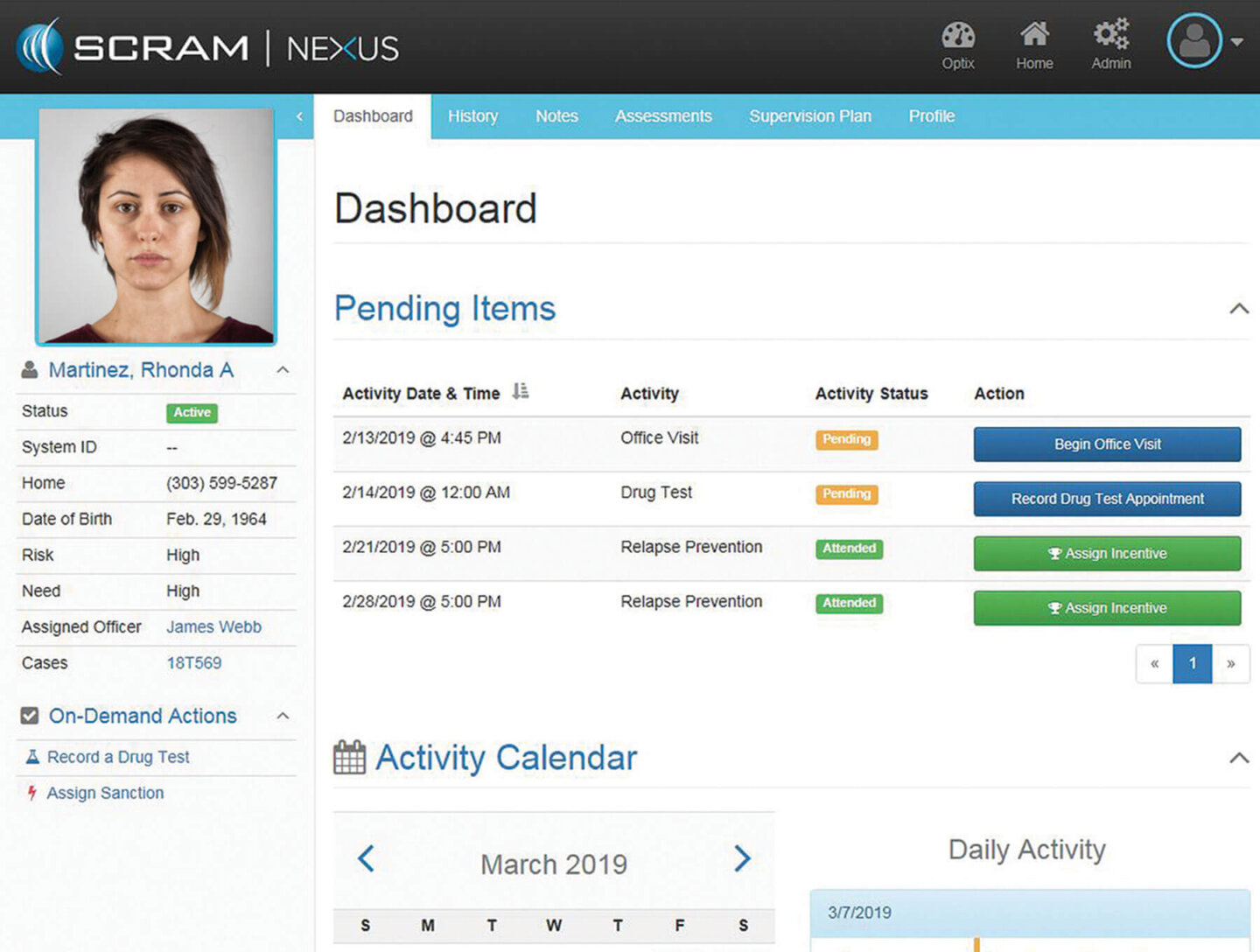
Task: Collapse the Pending Items section chevron
Action: pos(1238,309)
